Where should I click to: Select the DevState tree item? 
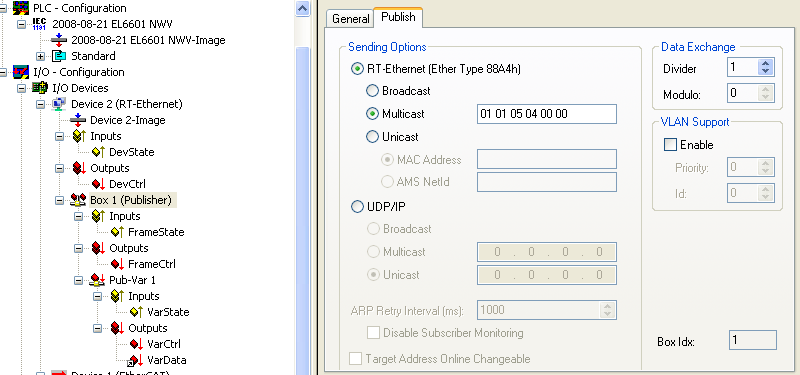point(132,152)
